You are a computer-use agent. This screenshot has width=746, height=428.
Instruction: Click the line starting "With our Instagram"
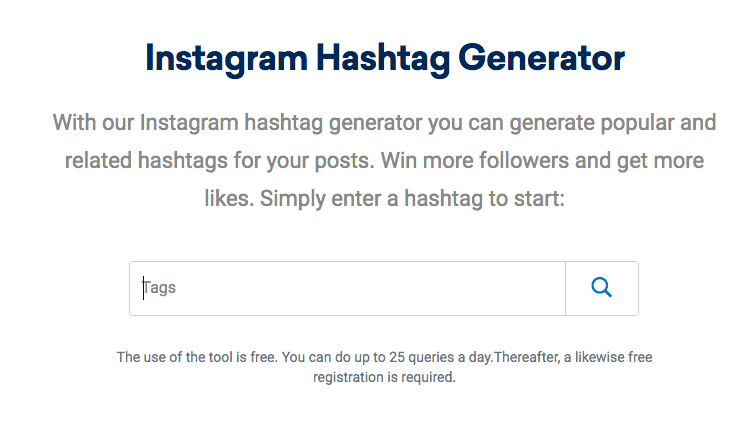[x=385, y=123]
